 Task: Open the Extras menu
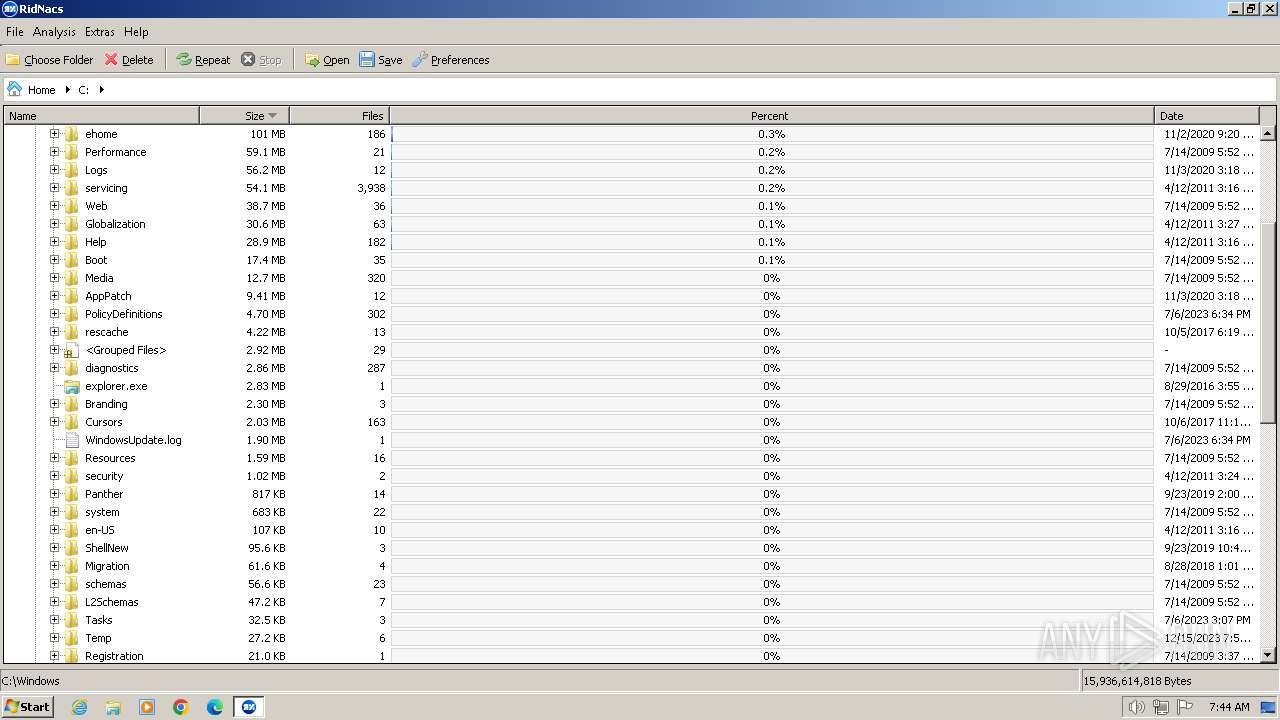click(99, 32)
